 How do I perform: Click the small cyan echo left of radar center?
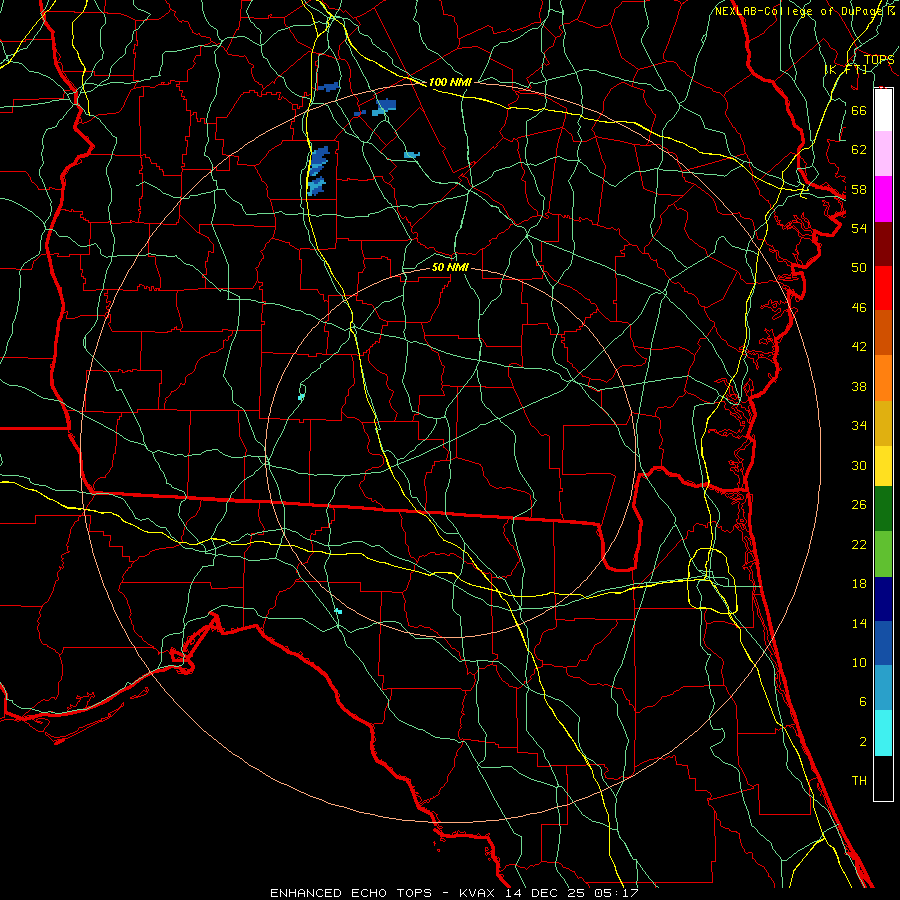click(301, 396)
